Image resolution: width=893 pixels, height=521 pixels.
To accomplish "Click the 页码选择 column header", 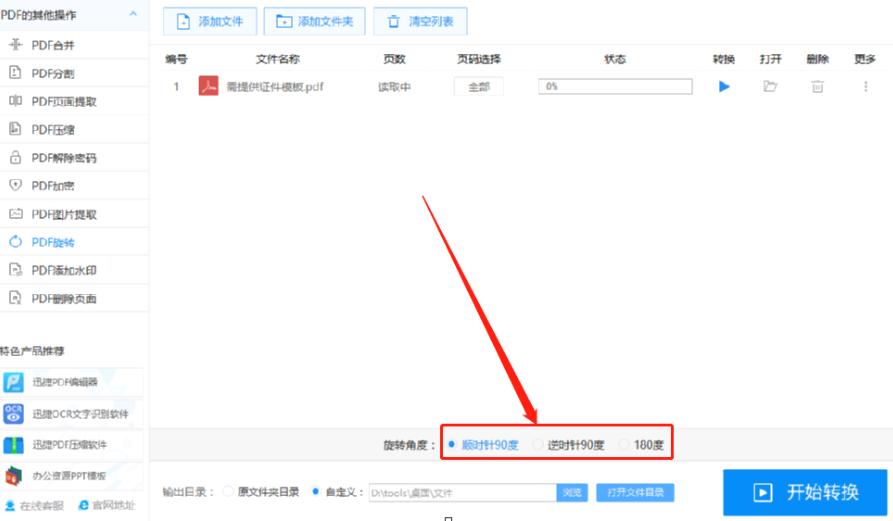I will pyautogui.click(x=478, y=59).
